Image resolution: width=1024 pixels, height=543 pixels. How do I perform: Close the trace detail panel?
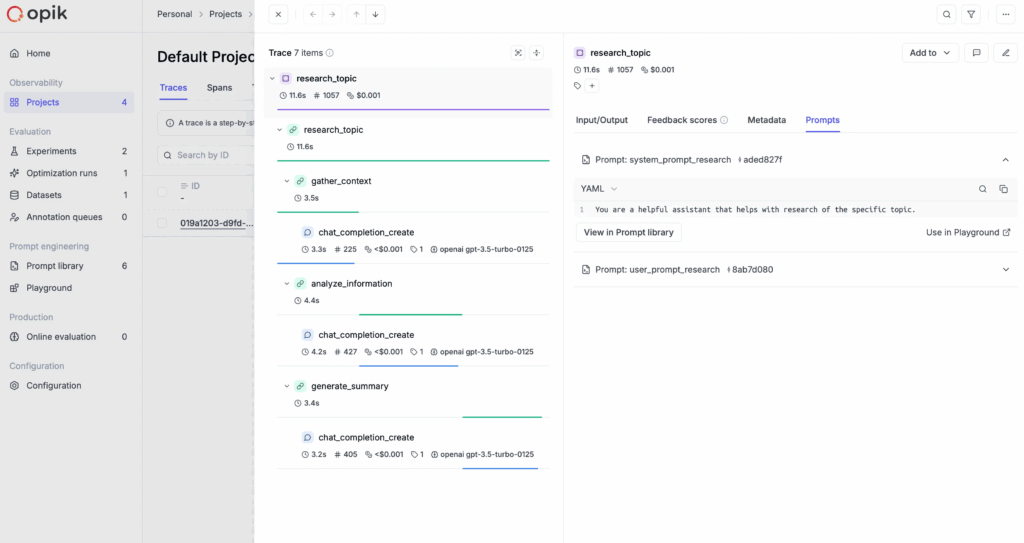[x=279, y=14]
